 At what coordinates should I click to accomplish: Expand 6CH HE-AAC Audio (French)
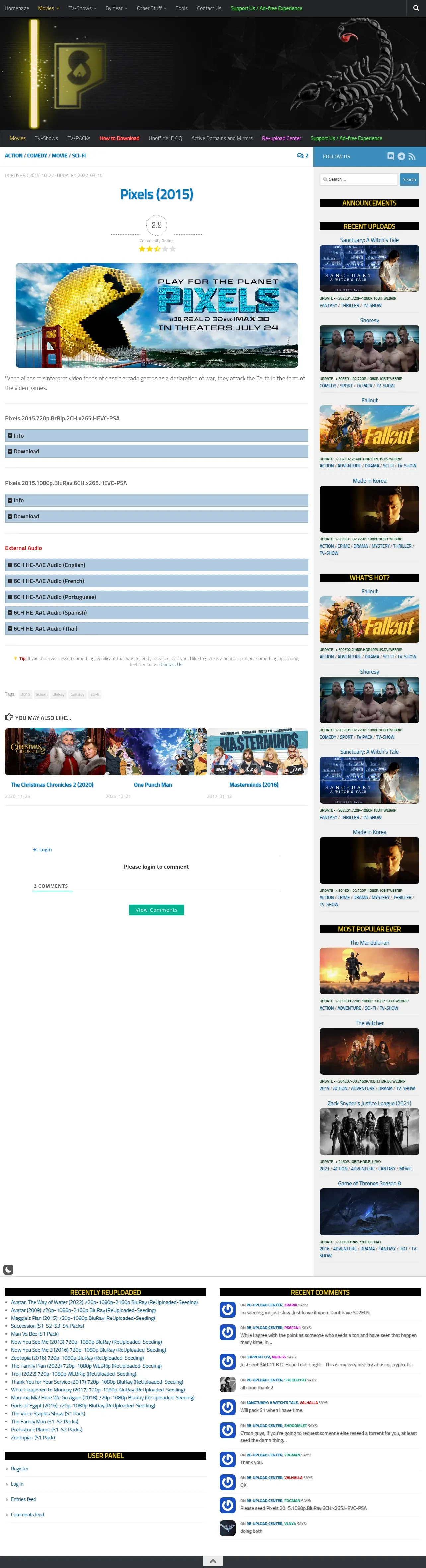[x=156, y=581]
